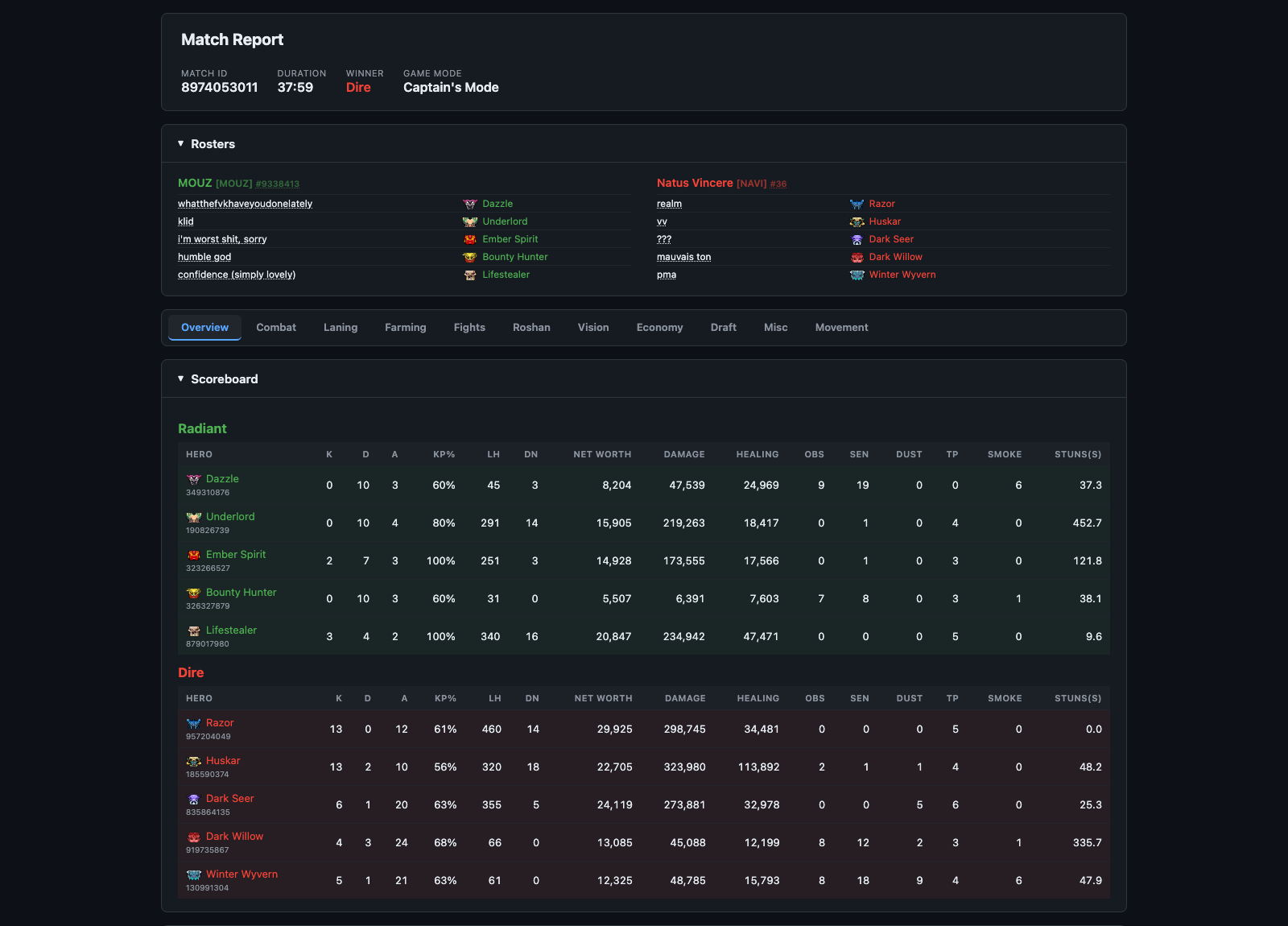Open player whatthefvkhaveyoudonelately's profile link
The height and width of the screenshot is (926, 1288).
pos(245,205)
